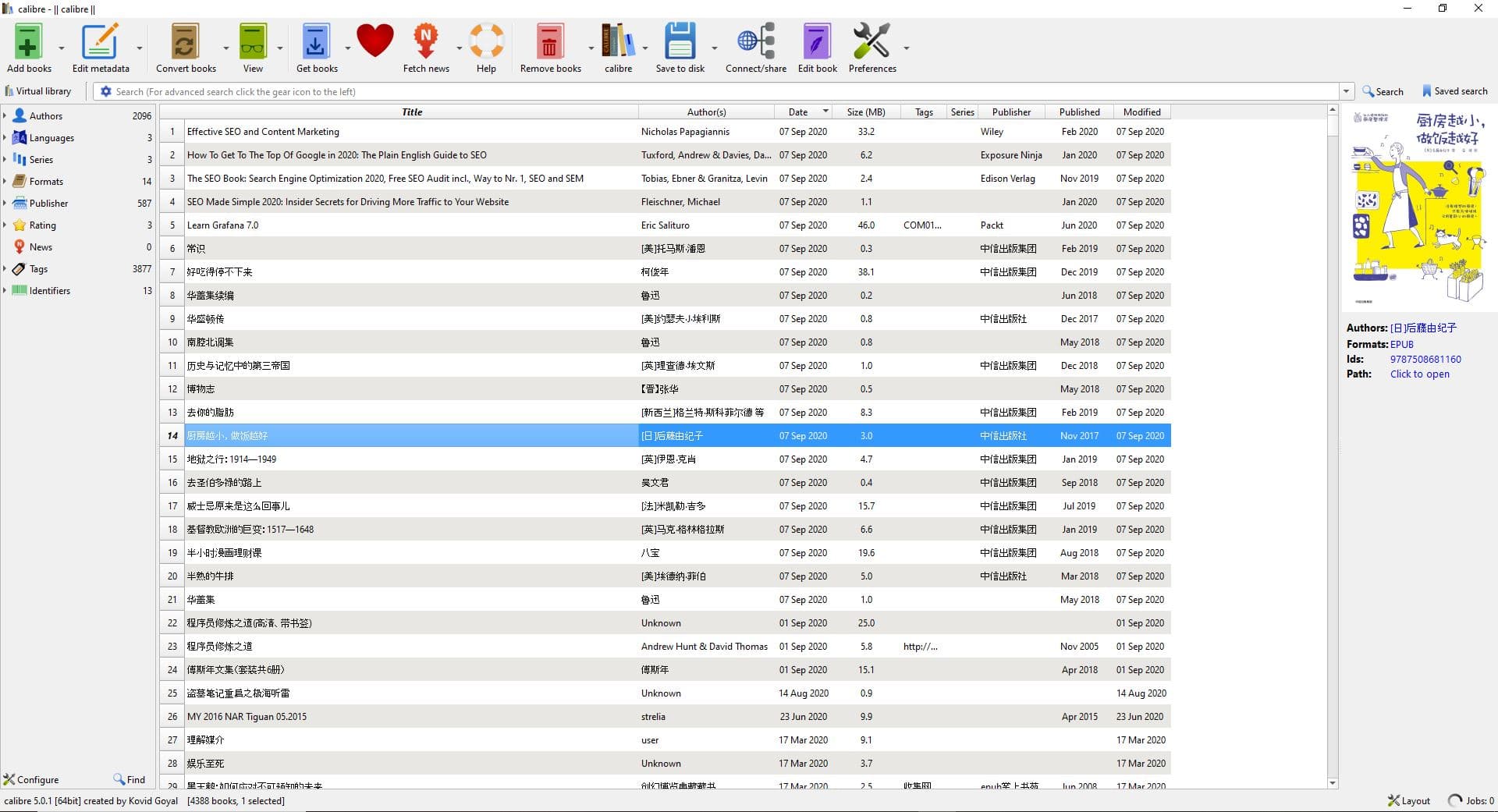This screenshot has height=812, width=1498.
Task: Open the search history dropdown arrow
Action: pos(1346,92)
